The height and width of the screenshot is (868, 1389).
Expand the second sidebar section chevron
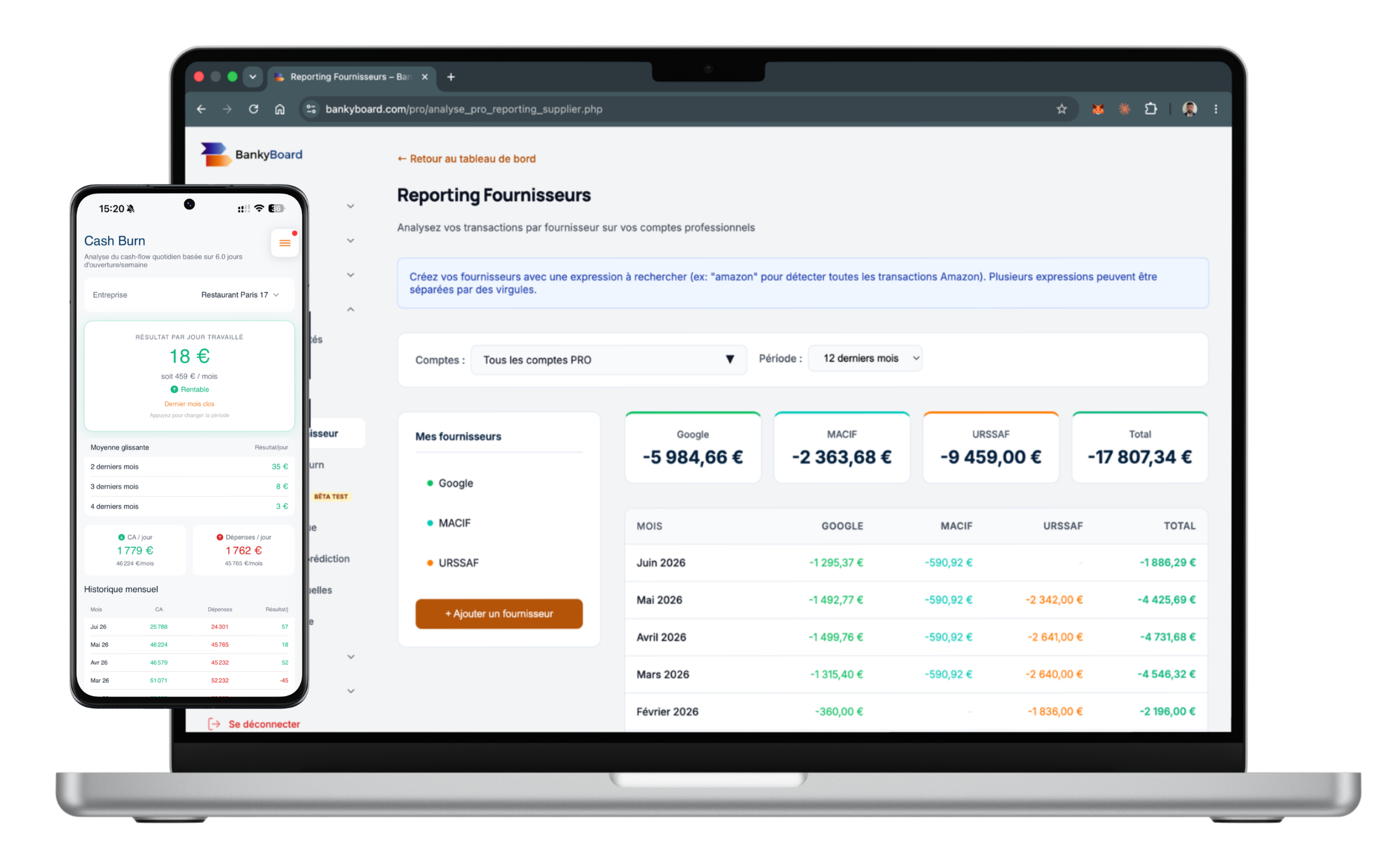[x=351, y=241]
